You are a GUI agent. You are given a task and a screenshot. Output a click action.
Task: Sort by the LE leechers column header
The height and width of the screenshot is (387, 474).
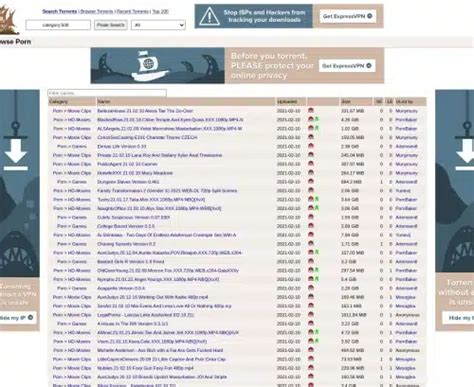click(x=389, y=102)
